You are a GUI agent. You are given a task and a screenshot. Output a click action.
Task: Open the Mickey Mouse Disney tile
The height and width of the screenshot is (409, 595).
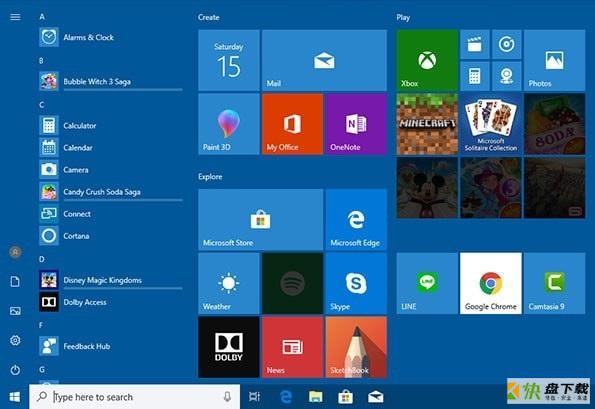tap(427, 188)
